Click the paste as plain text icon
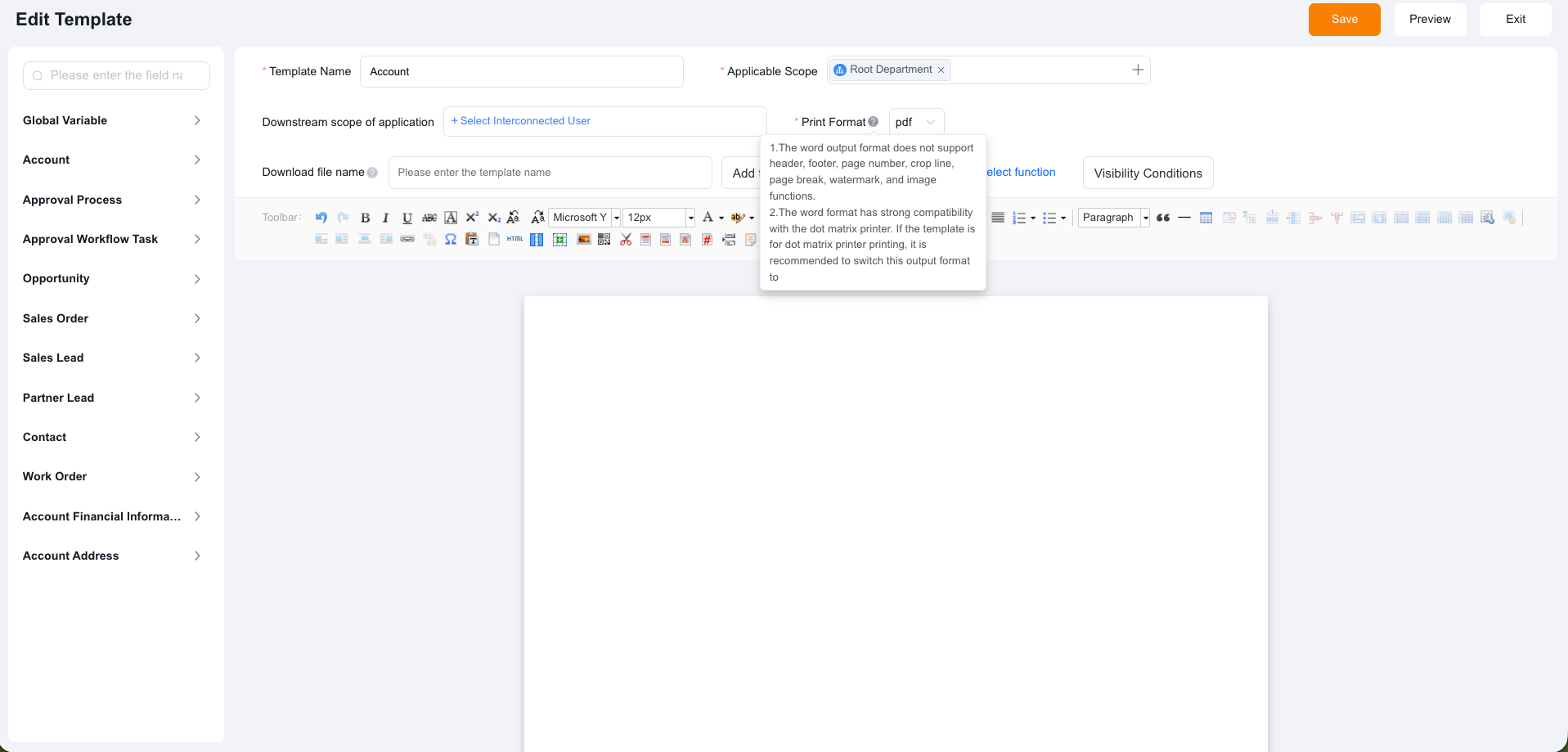Image resolution: width=1568 pixels, height=752 pixels. tap(472, 239)
